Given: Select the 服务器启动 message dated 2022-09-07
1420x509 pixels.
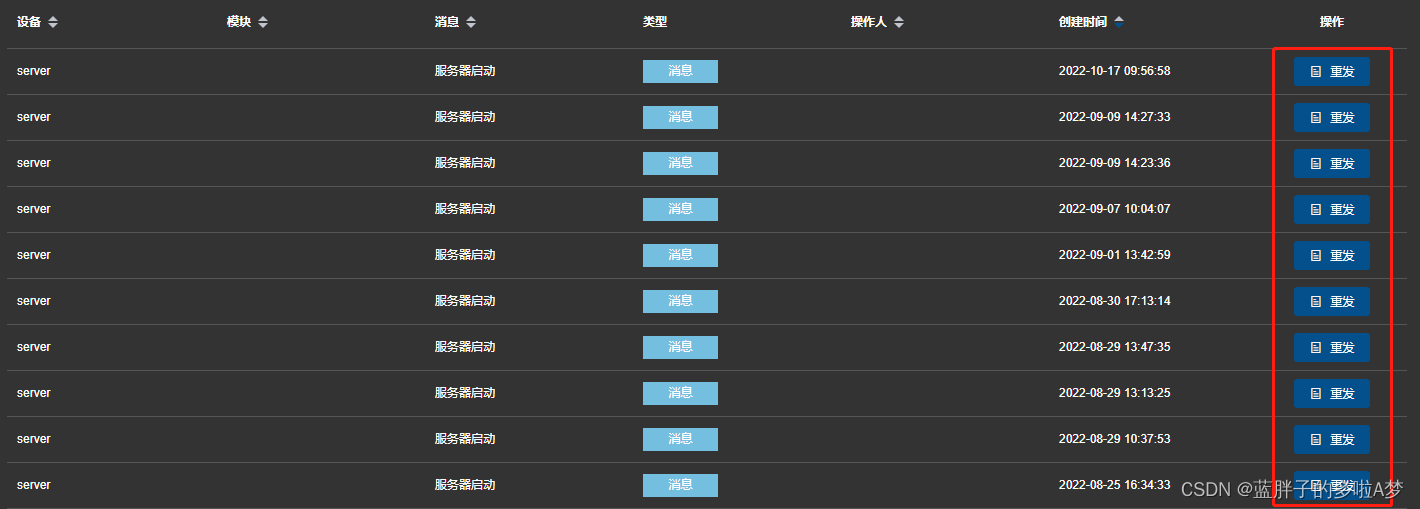Looking at the screenshot, I should (465, 209).
